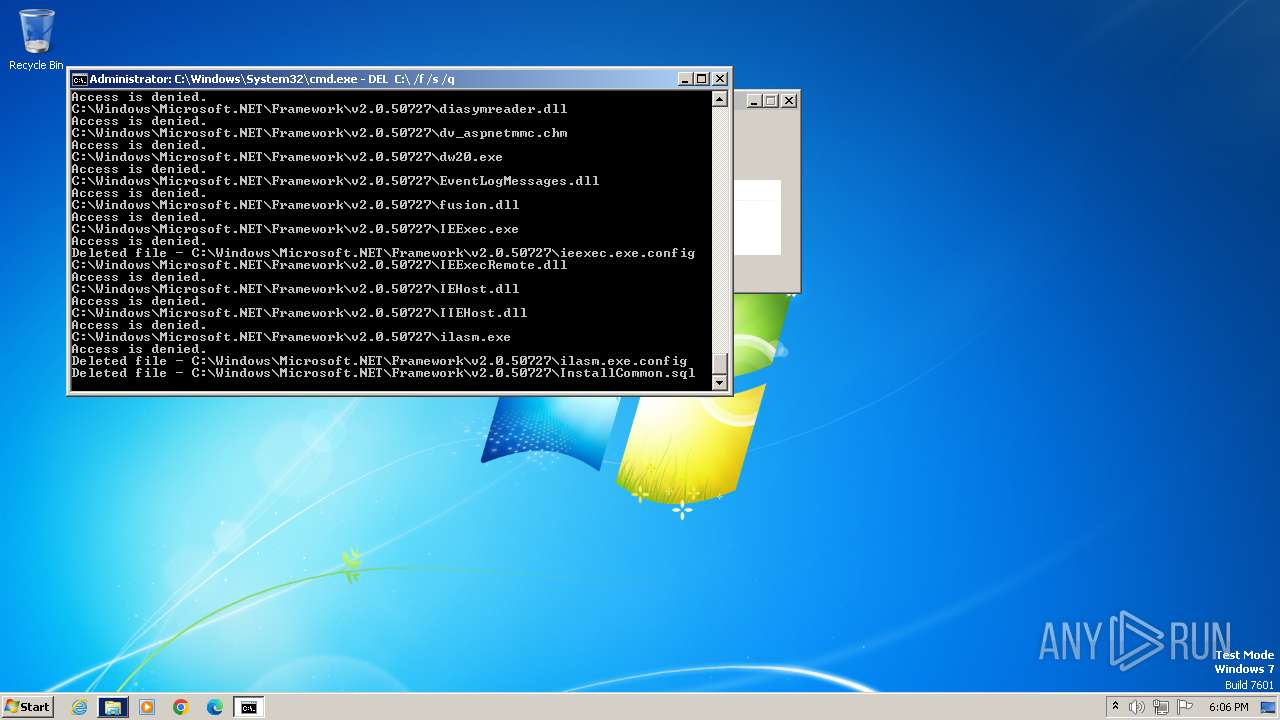This screenshot has width=1280, height=720.
Task: Select the cmd.exe taskbar button
Action: click(x=248, y=707)
